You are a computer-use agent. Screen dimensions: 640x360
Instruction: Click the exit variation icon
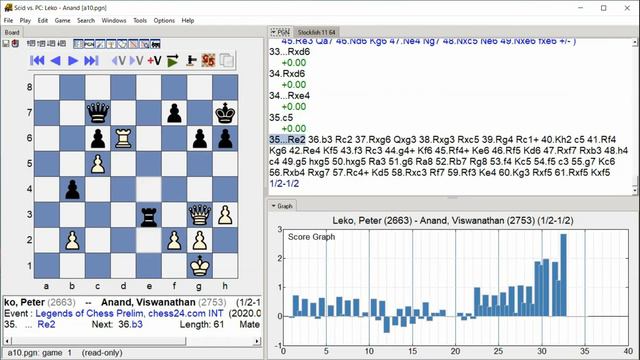[x=119, y=61]
